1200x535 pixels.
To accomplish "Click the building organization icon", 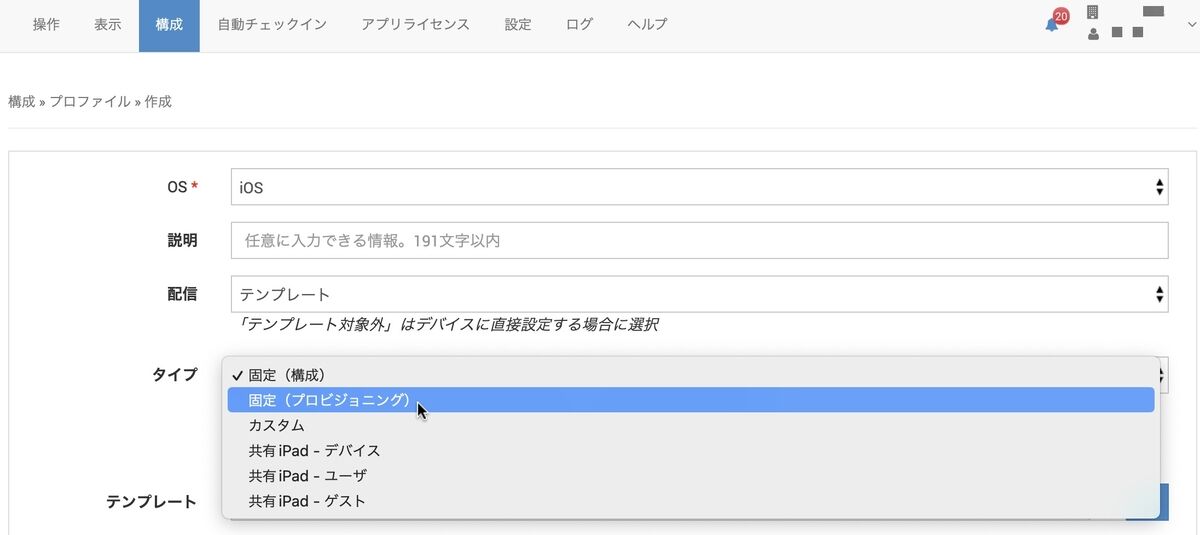I will (x=1092, y=12).
